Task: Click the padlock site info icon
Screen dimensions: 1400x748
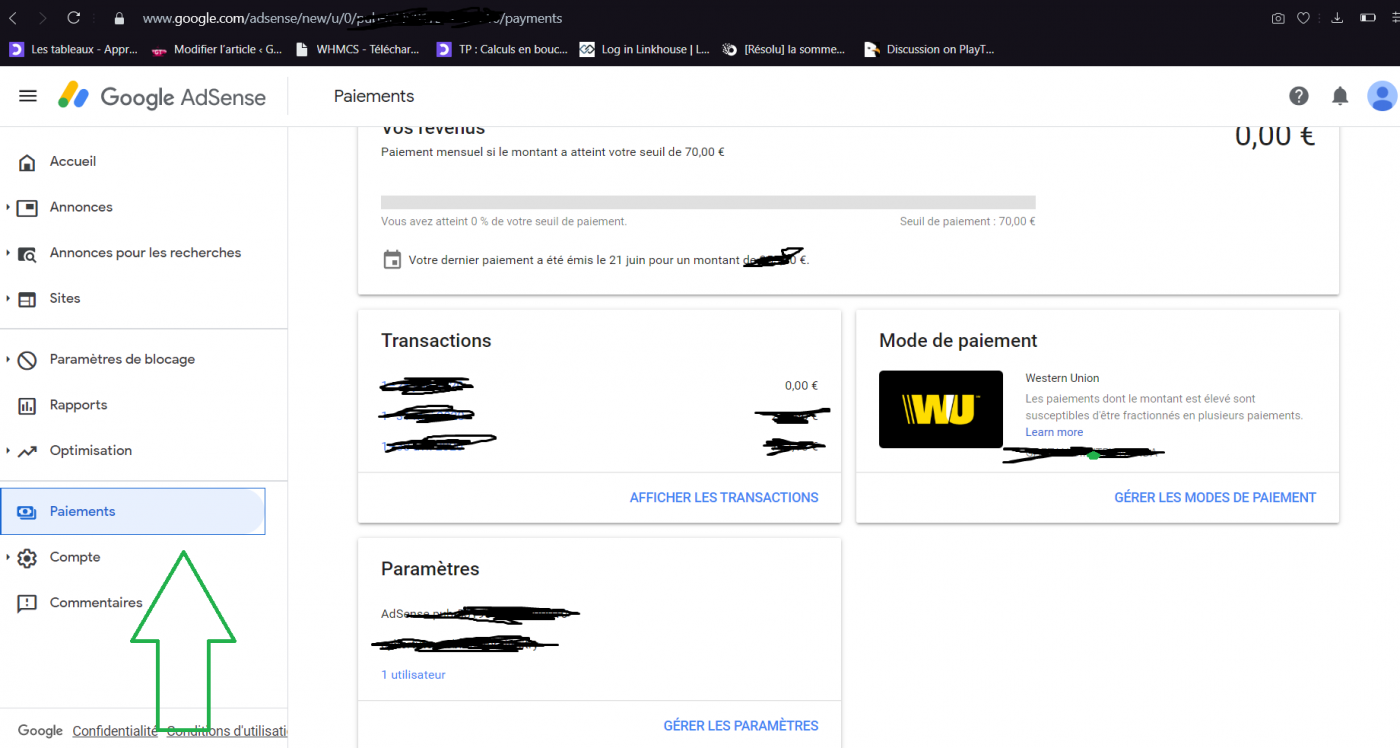Action: [119, 18]
